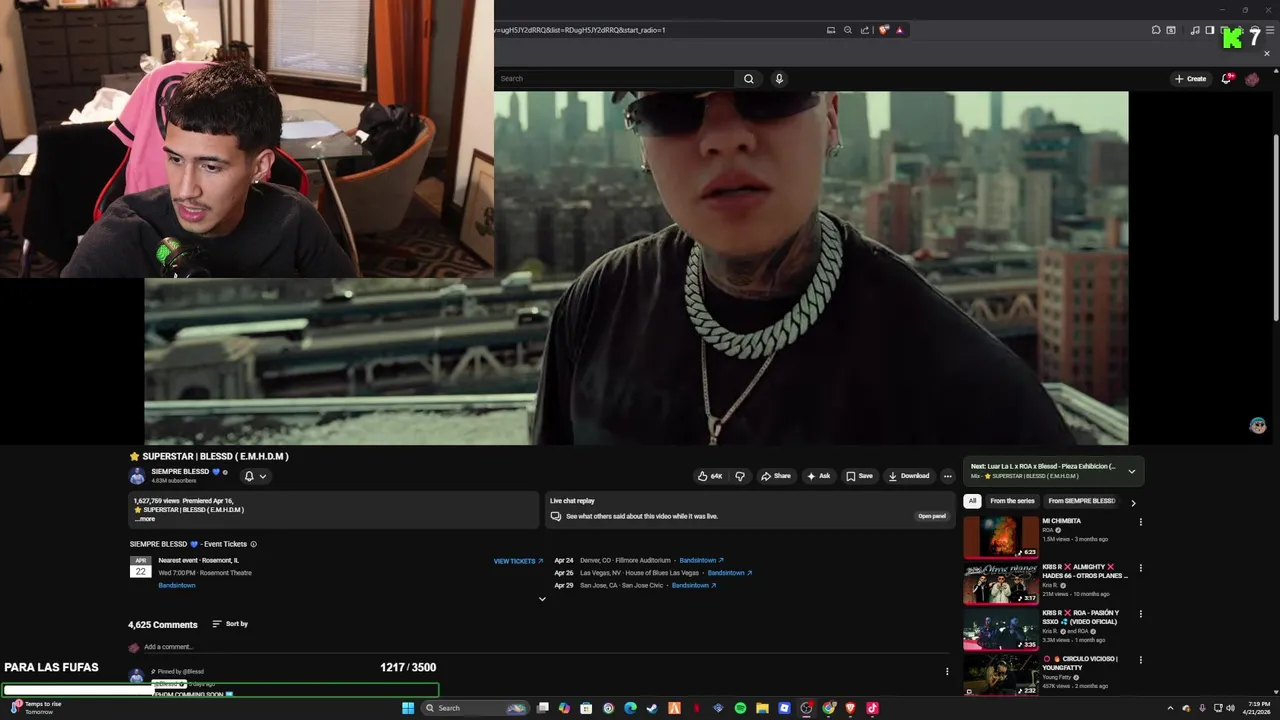Follow the VIEW TICKETS link
The height and width of the screenshot is (720, 1280).
[x=518, y=561]
